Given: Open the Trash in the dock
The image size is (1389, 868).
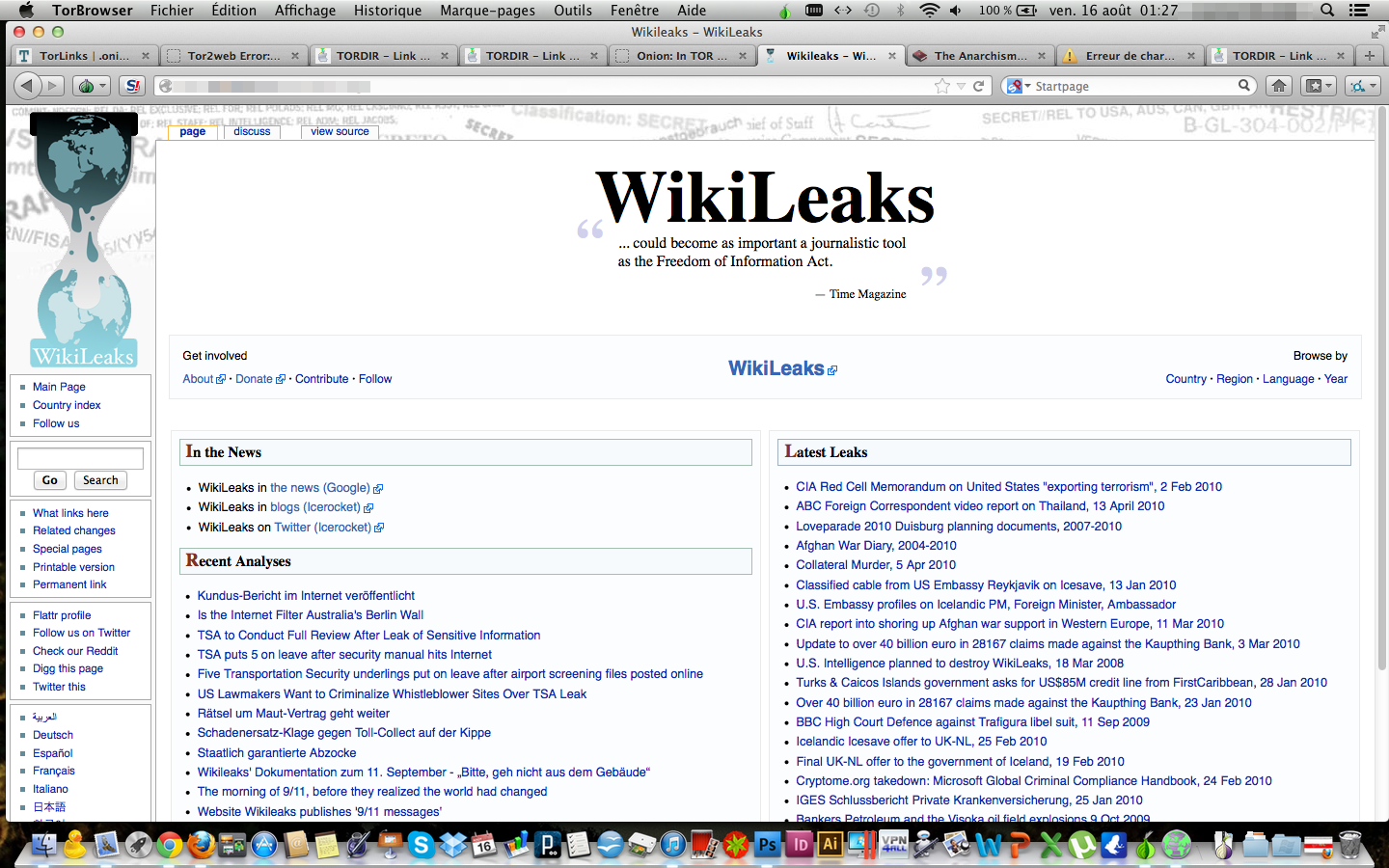Looking at the screenshot, I should pyautogui.click(x=1349, y=846).
